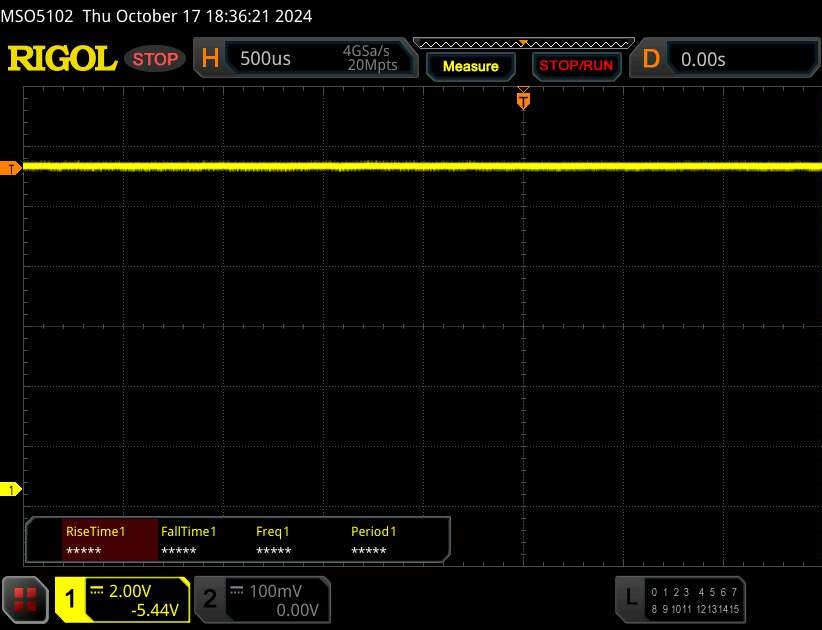Toggle channel 1 yellow label

(x=70, y=600)
